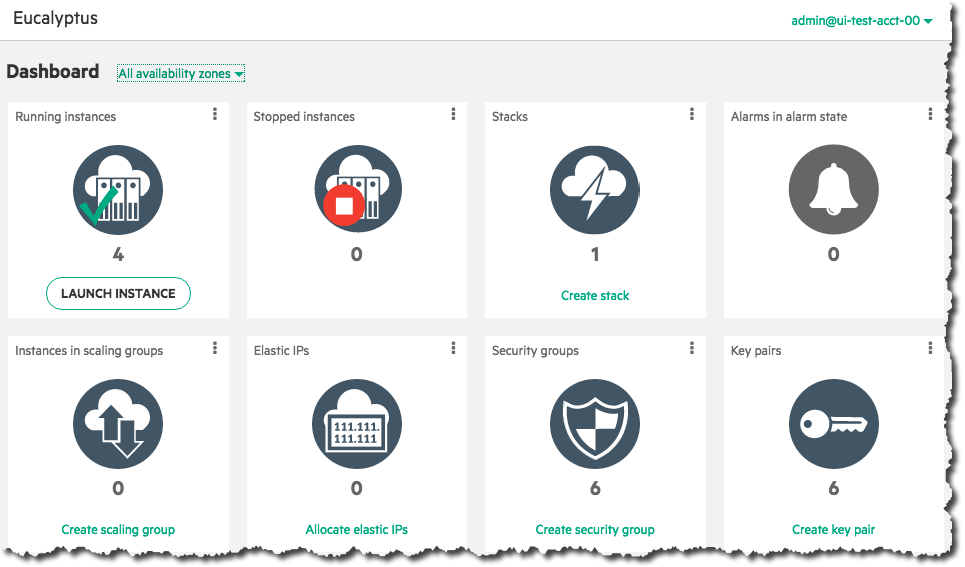The image size is (965, 567).
Task: Click the Instances in scaling groups title
Action: point(89,351)
